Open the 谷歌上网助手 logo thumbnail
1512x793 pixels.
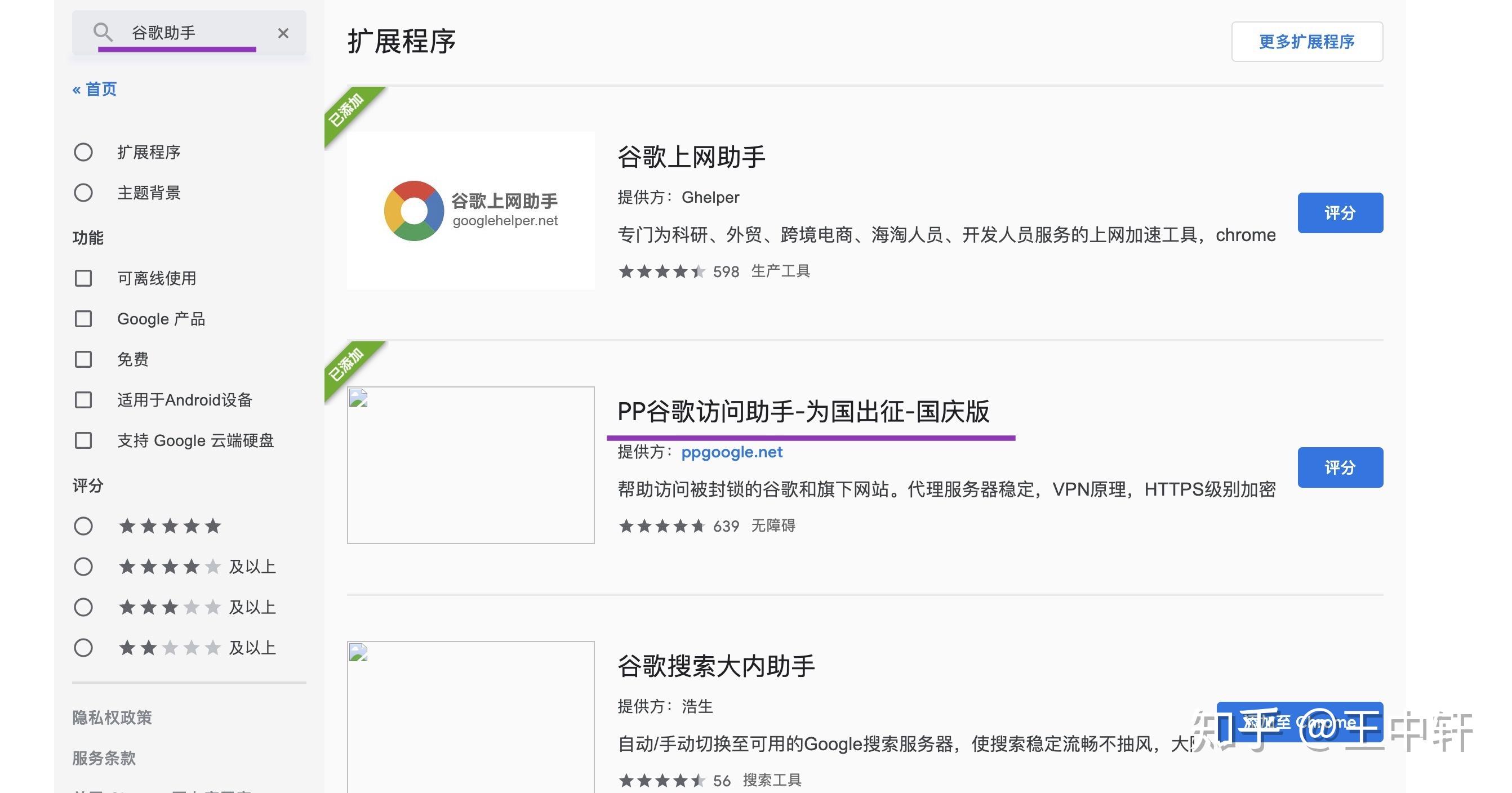[x=471, y=211]
